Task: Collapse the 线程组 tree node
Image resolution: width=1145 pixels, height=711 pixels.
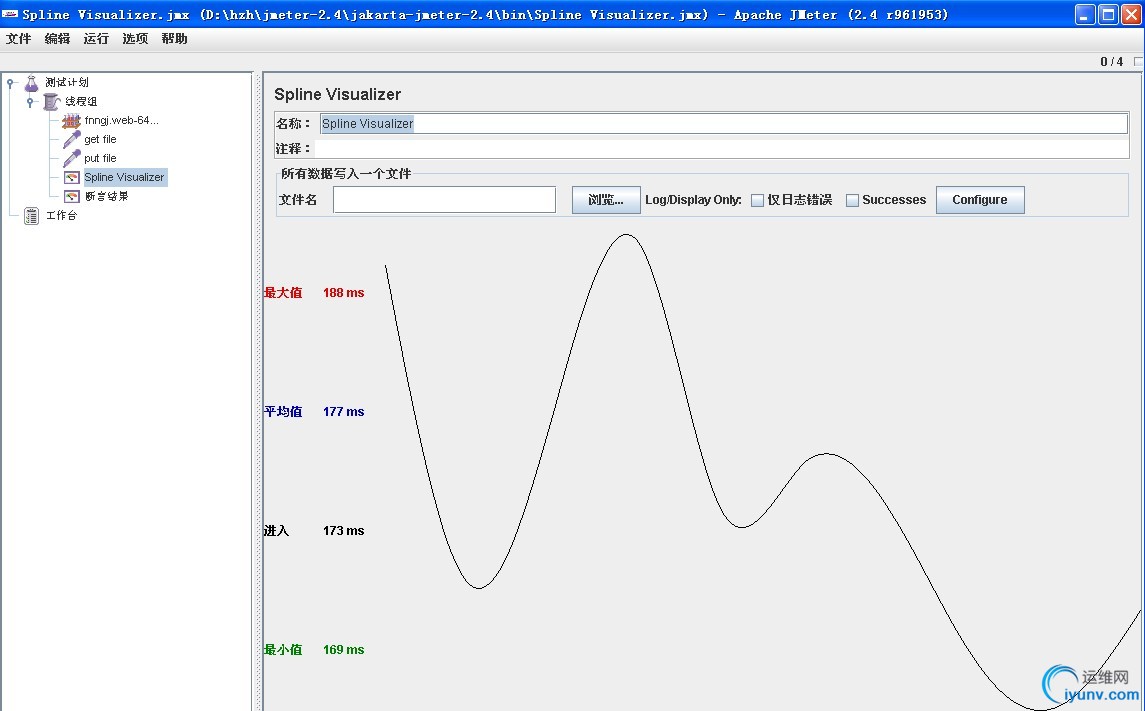Action: click(x=30, y=101)
